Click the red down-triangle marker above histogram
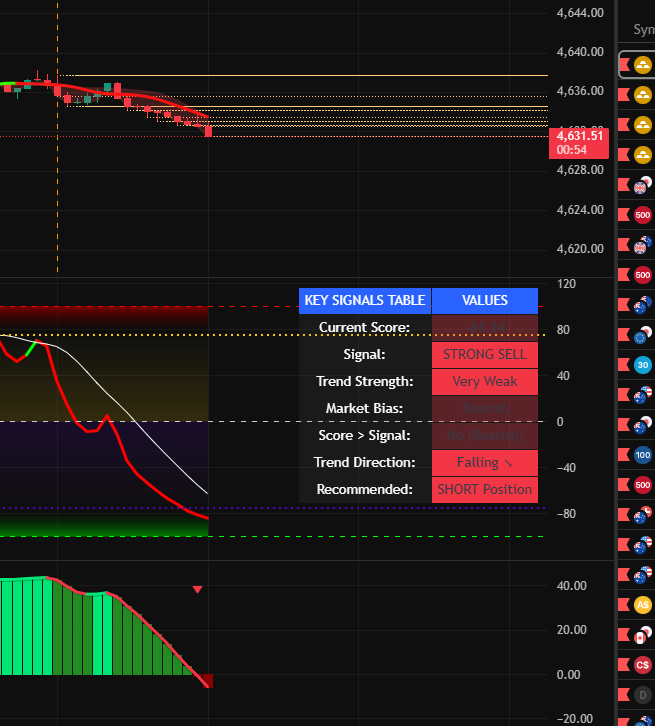 (x=197, y=590)
